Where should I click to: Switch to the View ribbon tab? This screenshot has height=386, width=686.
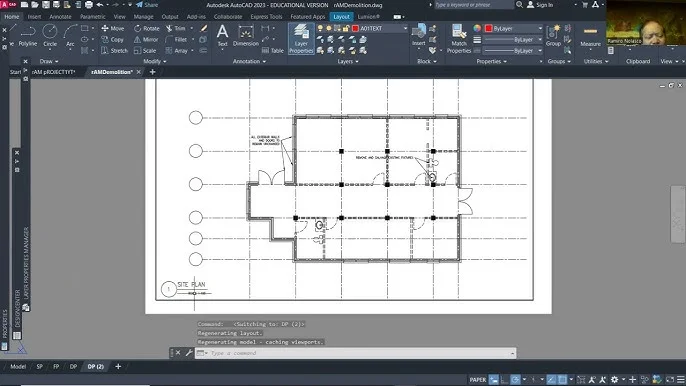point(119,17)
